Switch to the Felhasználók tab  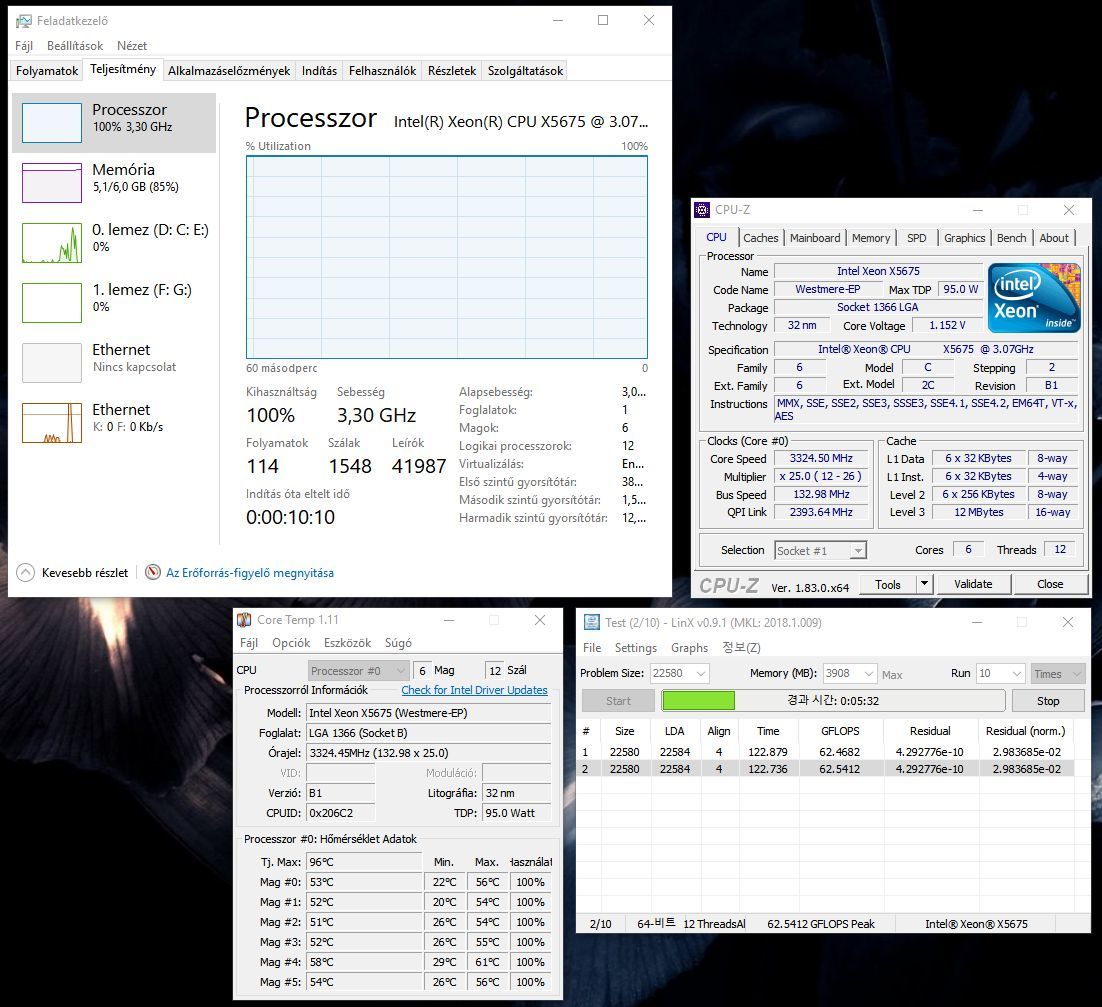click(x=382, y=71)
